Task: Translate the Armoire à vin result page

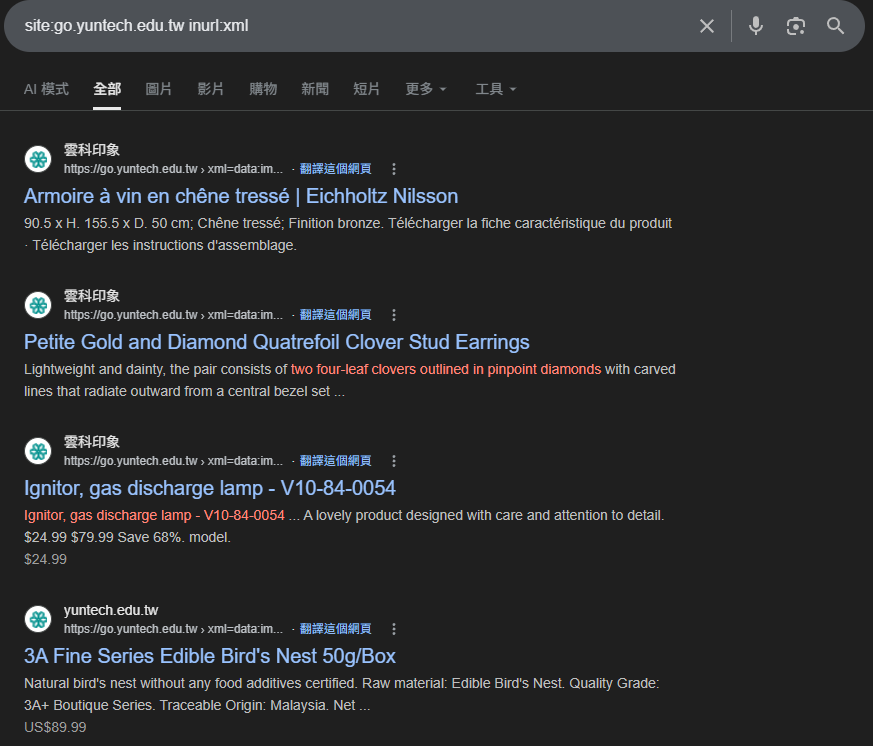Action: [336, 169]
